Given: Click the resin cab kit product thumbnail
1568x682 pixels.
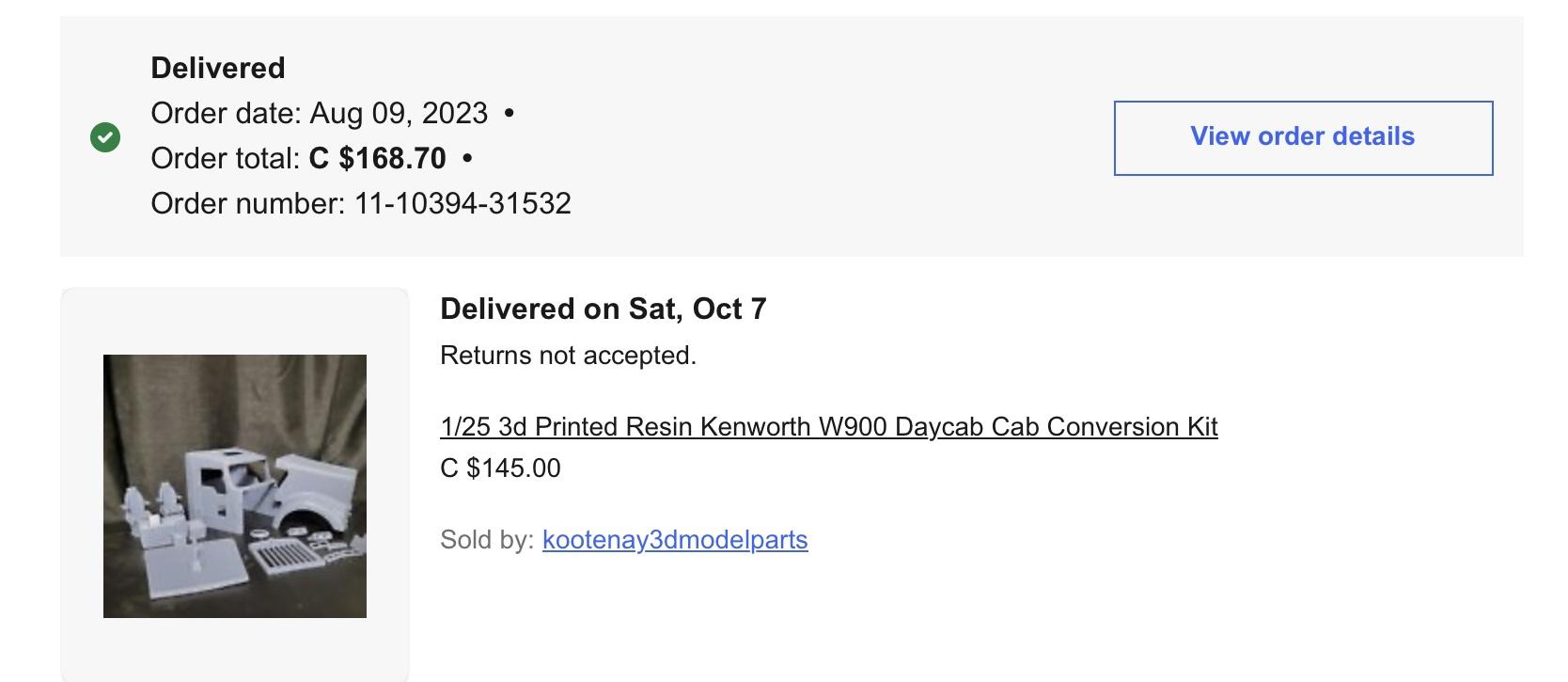Looking at the screenshot, I should tap(235, 485).
